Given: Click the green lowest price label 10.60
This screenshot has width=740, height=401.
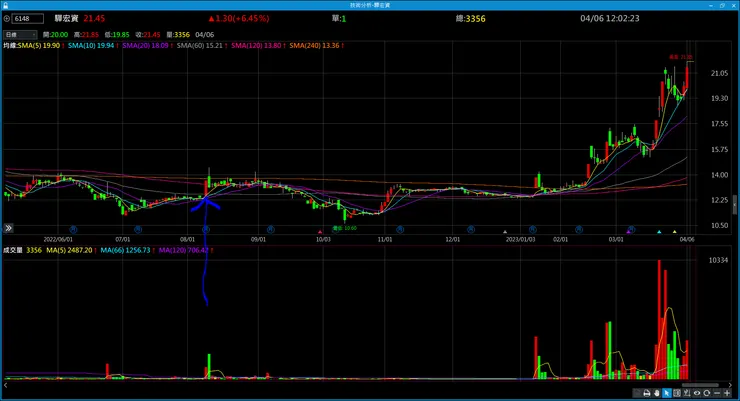Looking at the screenshot, I should [x=345, y=228].
